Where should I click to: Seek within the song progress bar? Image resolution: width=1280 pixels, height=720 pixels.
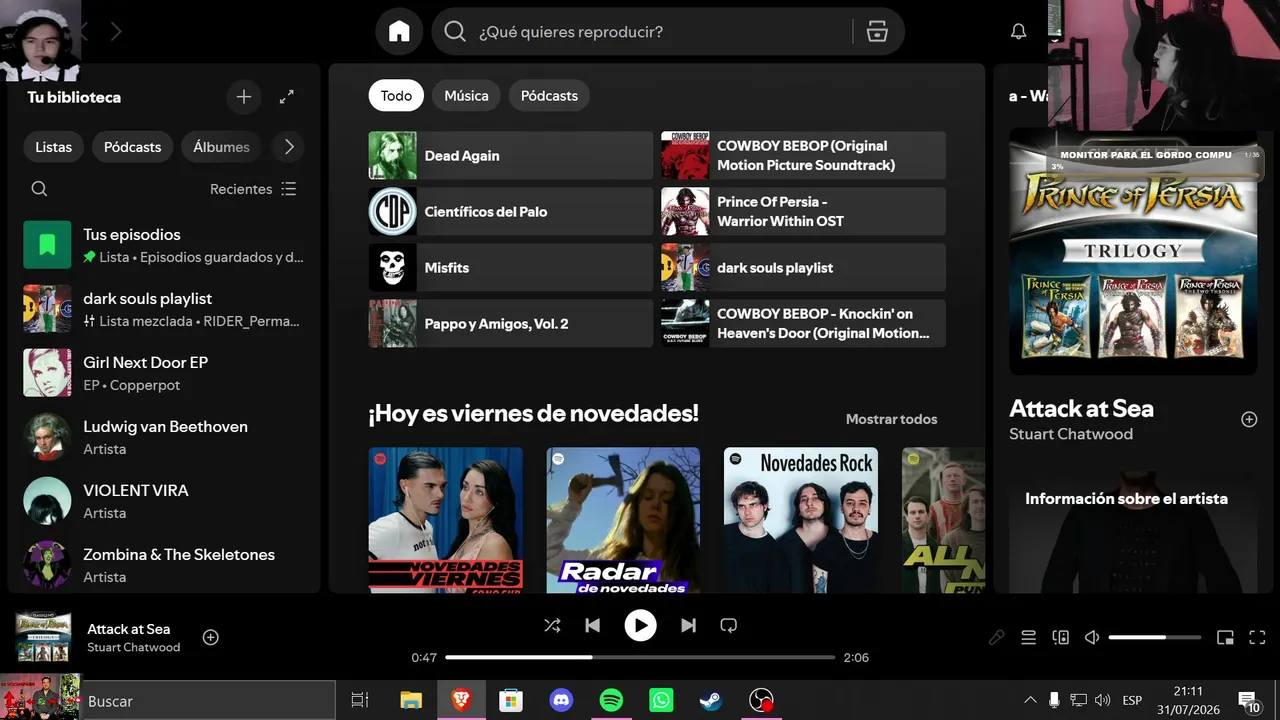640,658
